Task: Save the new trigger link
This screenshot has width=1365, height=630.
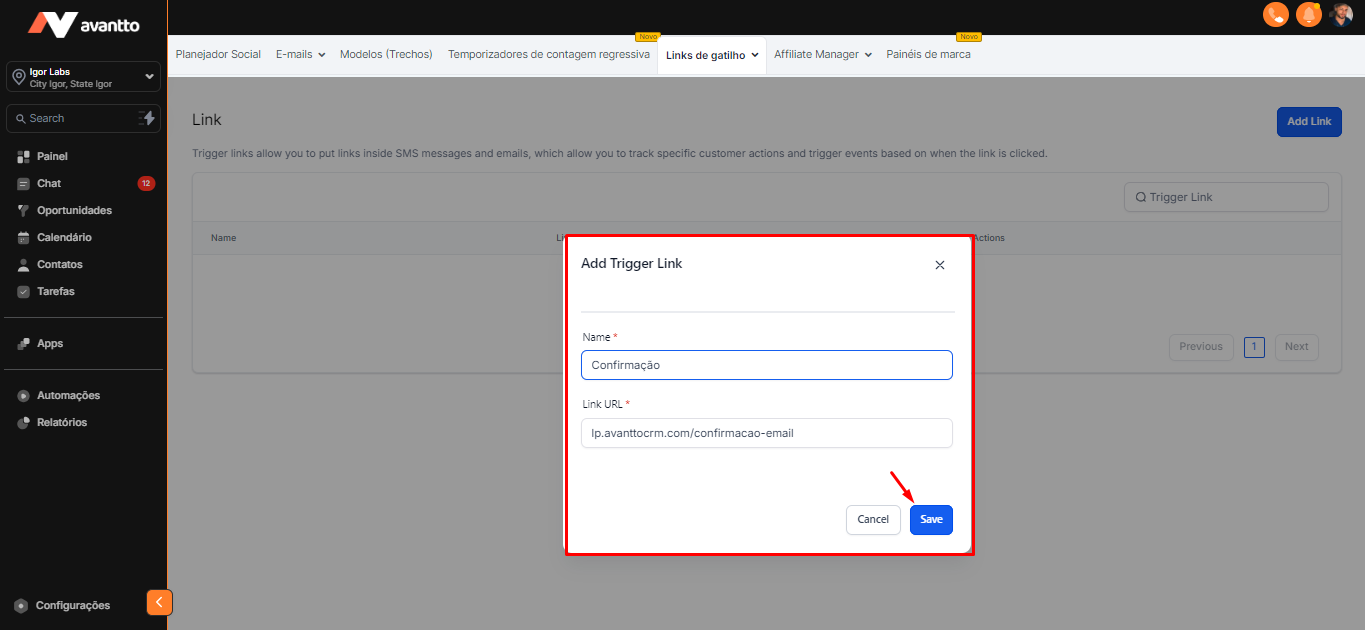Action: pos(931,520)
